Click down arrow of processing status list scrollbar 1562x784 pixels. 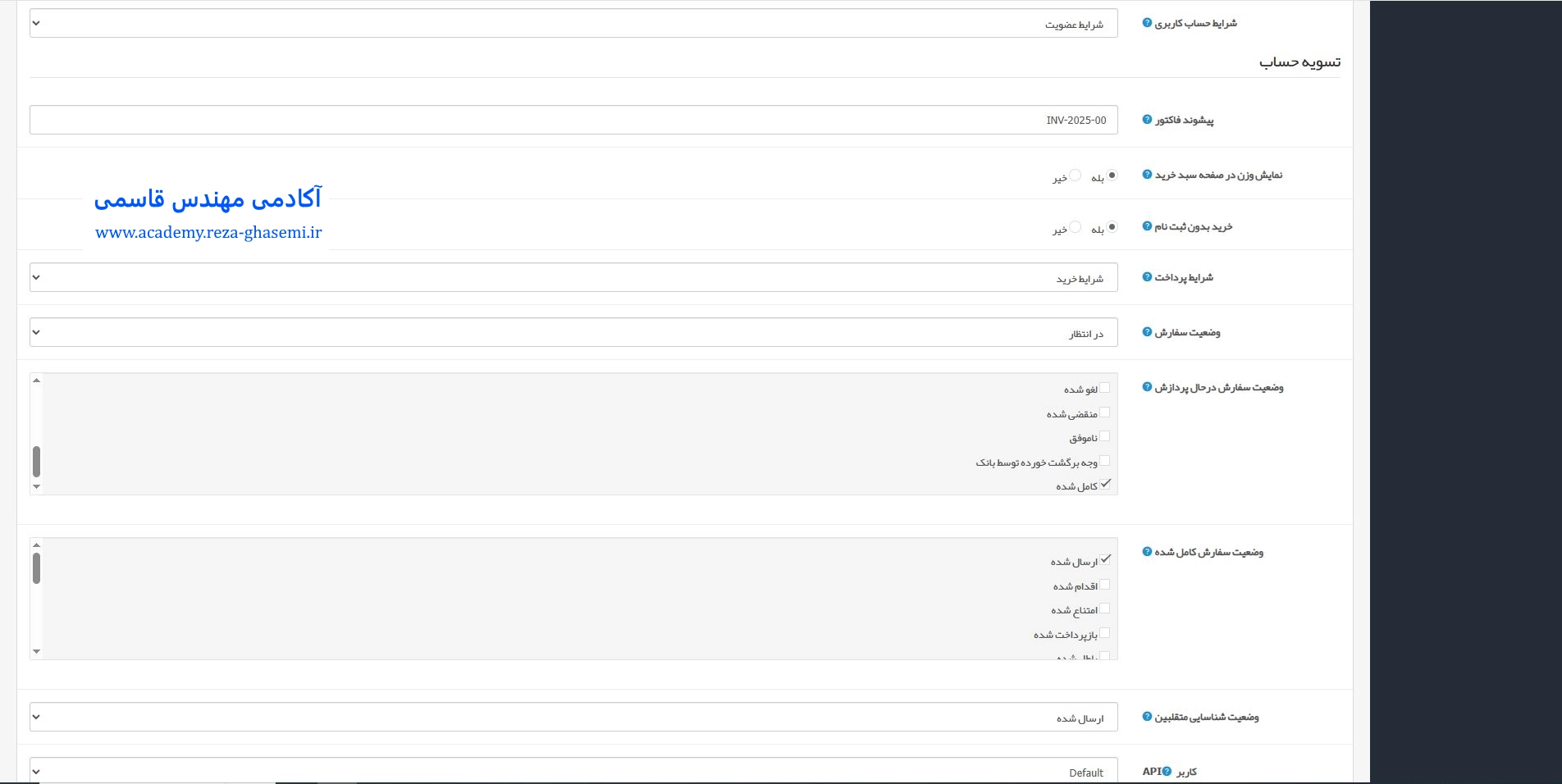36,487
